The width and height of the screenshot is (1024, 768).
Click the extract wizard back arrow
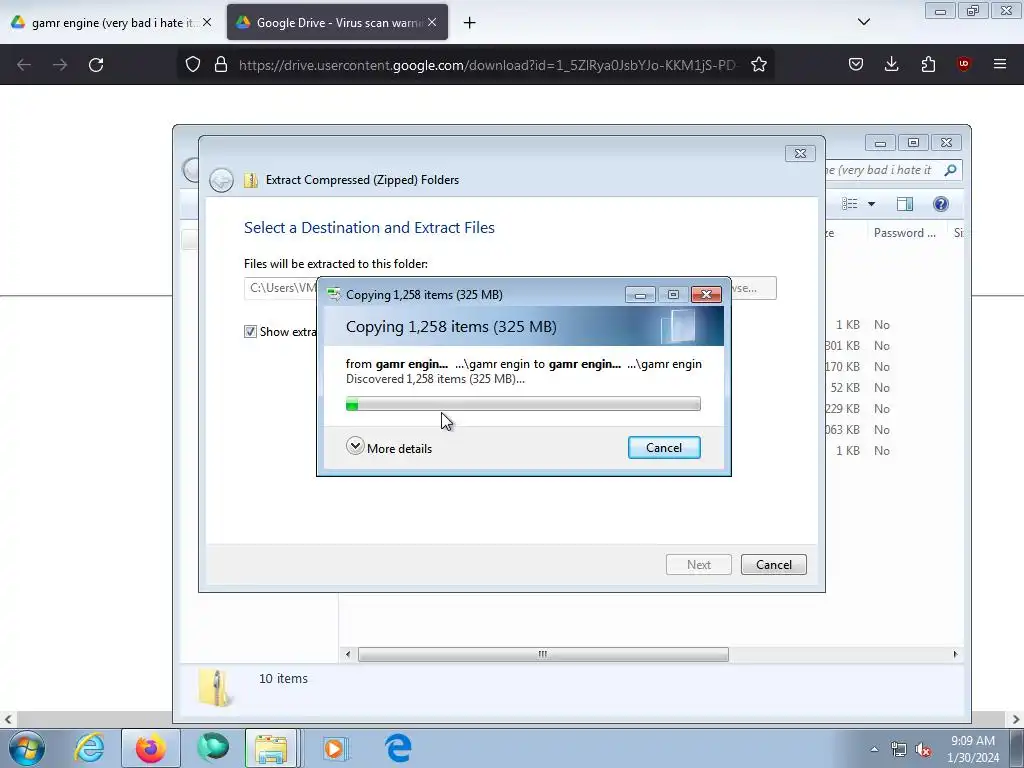pyautogui.click(x=221, y=180)
